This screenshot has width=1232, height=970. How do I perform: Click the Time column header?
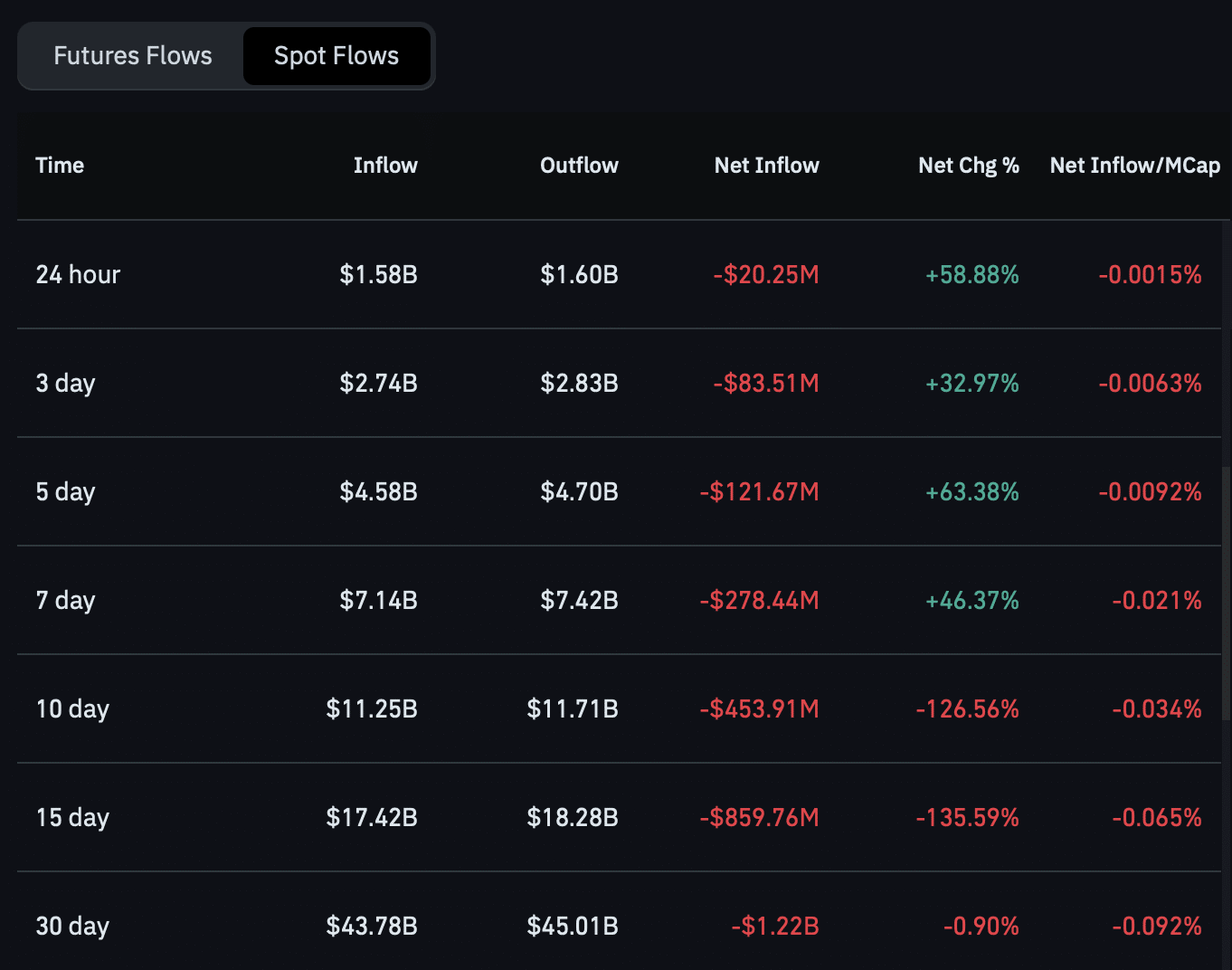pos(60,166)
